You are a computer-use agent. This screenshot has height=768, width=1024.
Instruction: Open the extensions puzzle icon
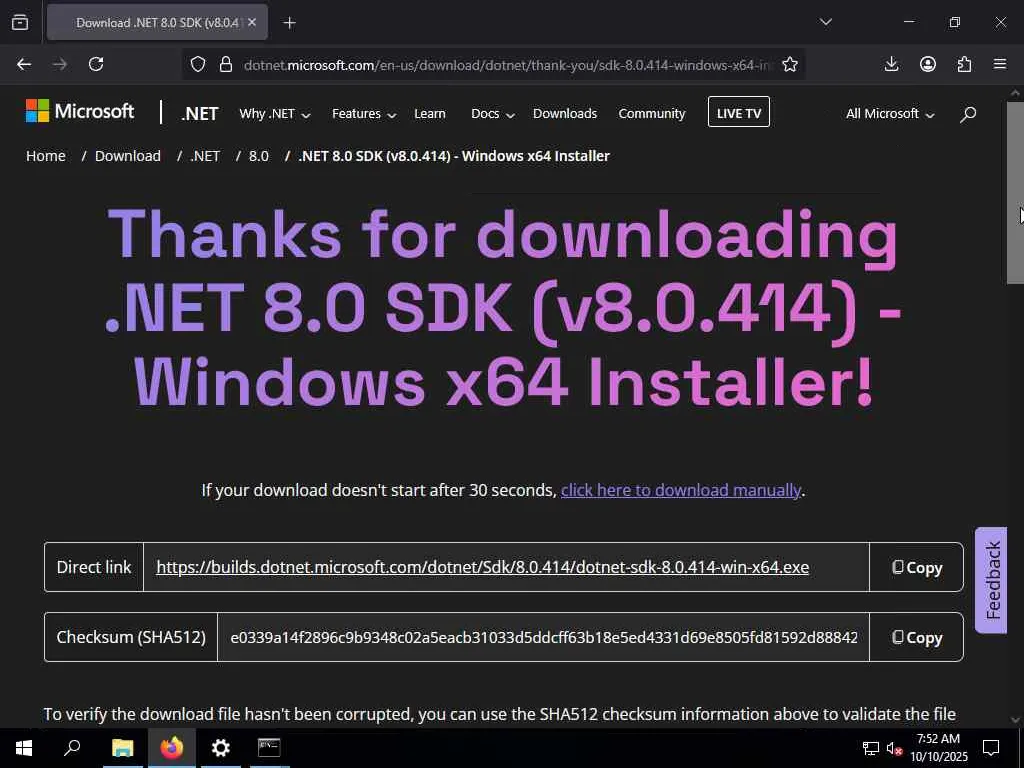coord(964,64)
